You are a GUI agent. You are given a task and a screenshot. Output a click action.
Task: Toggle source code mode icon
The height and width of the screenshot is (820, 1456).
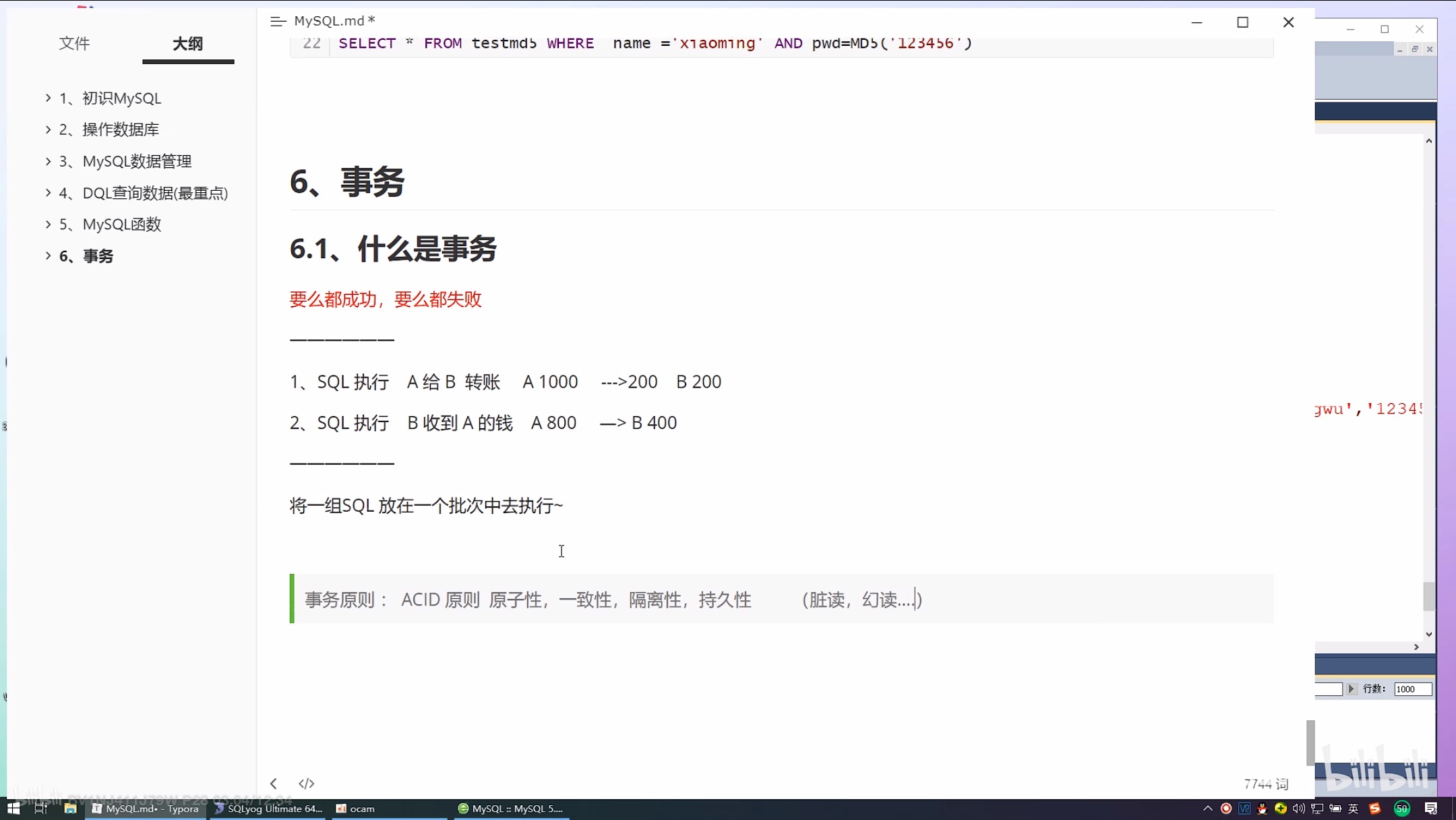coord(306,783)
